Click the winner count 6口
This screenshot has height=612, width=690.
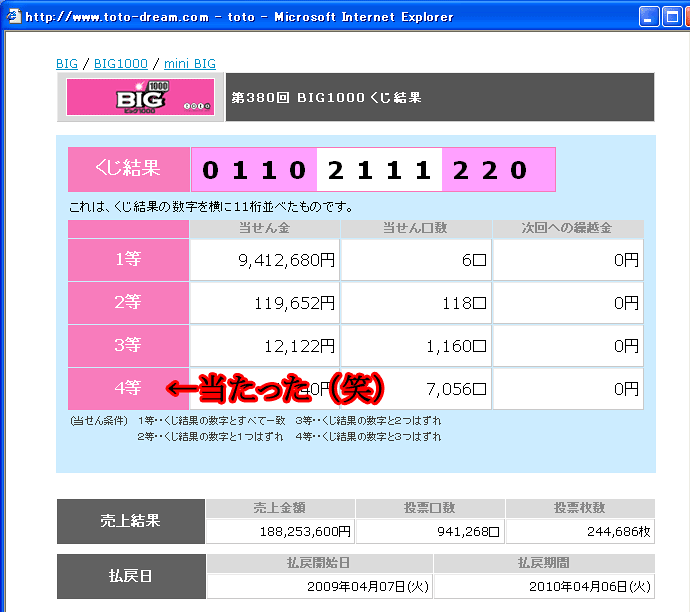[x=474, y=260]
